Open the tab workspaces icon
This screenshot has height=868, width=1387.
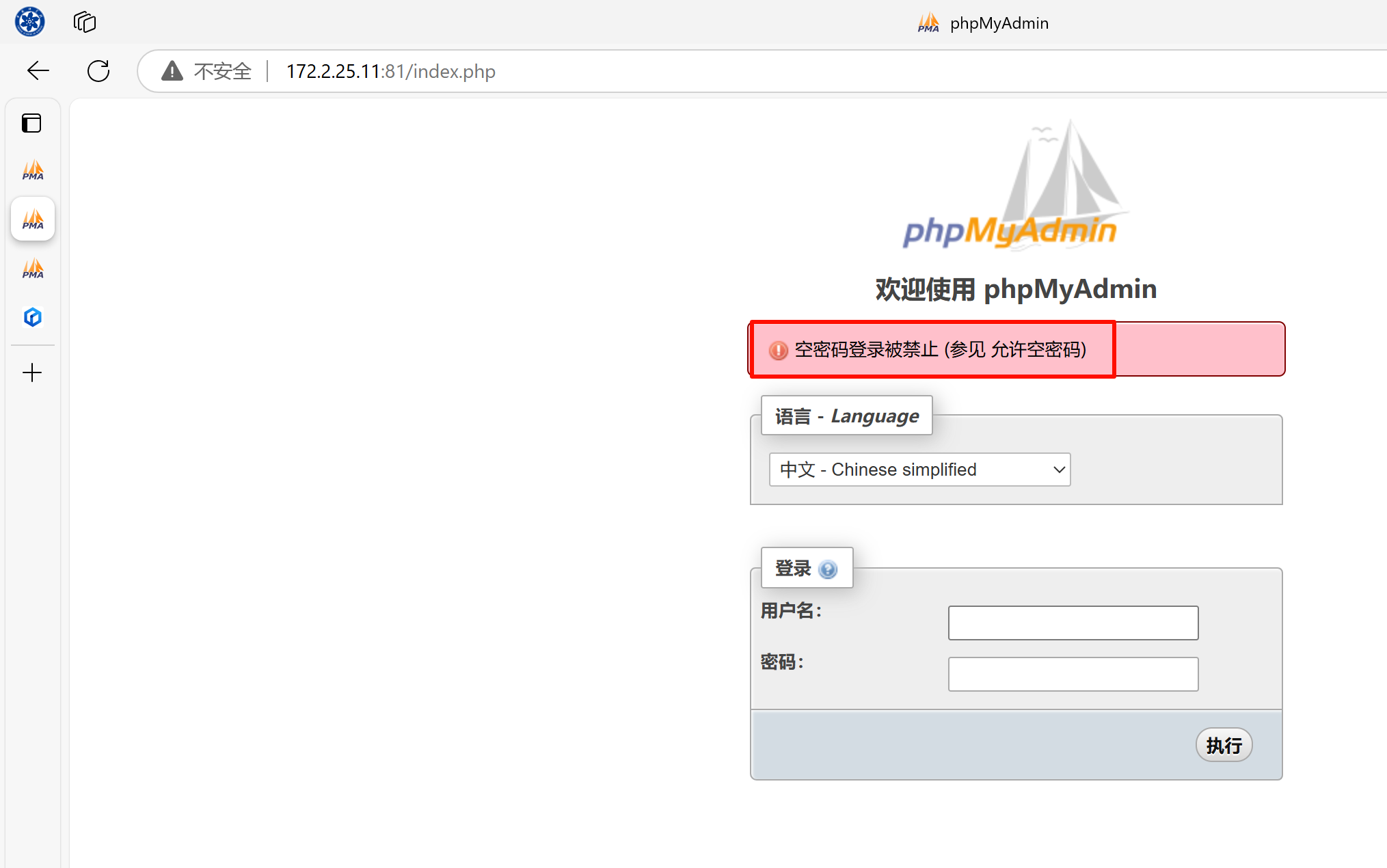(x=85, y=22)
